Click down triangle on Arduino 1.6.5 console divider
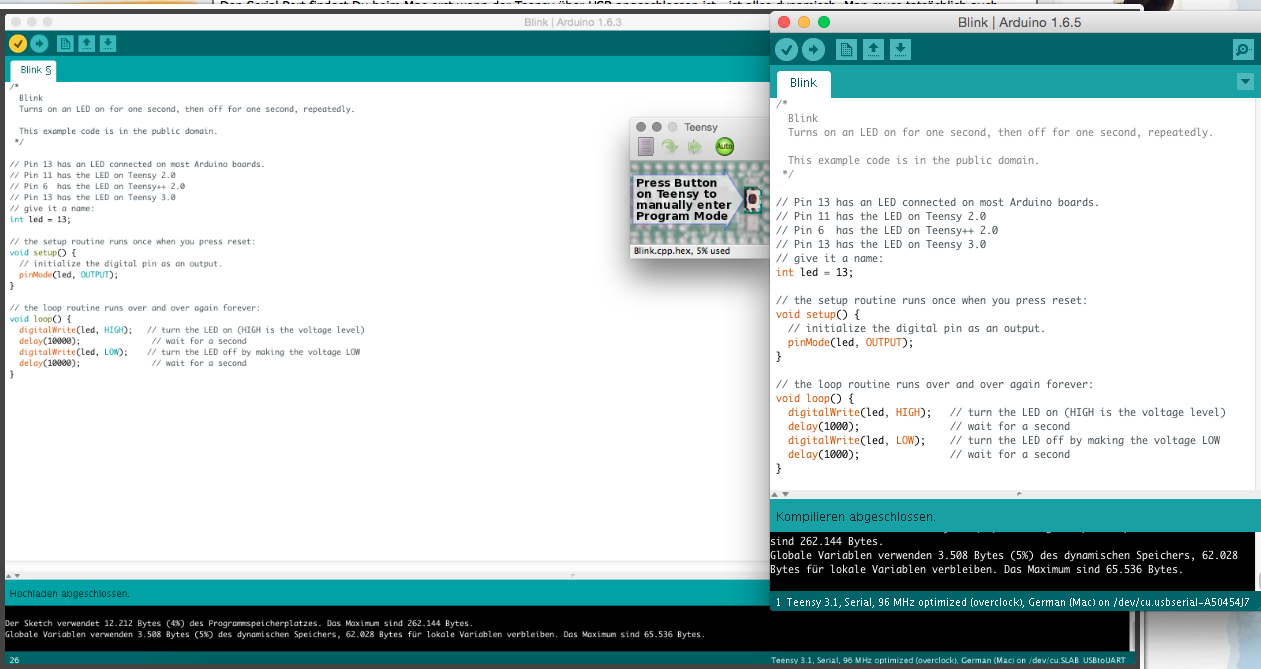Image resolution: width=1261 pixels, height=669 pixels. [786, 493]
